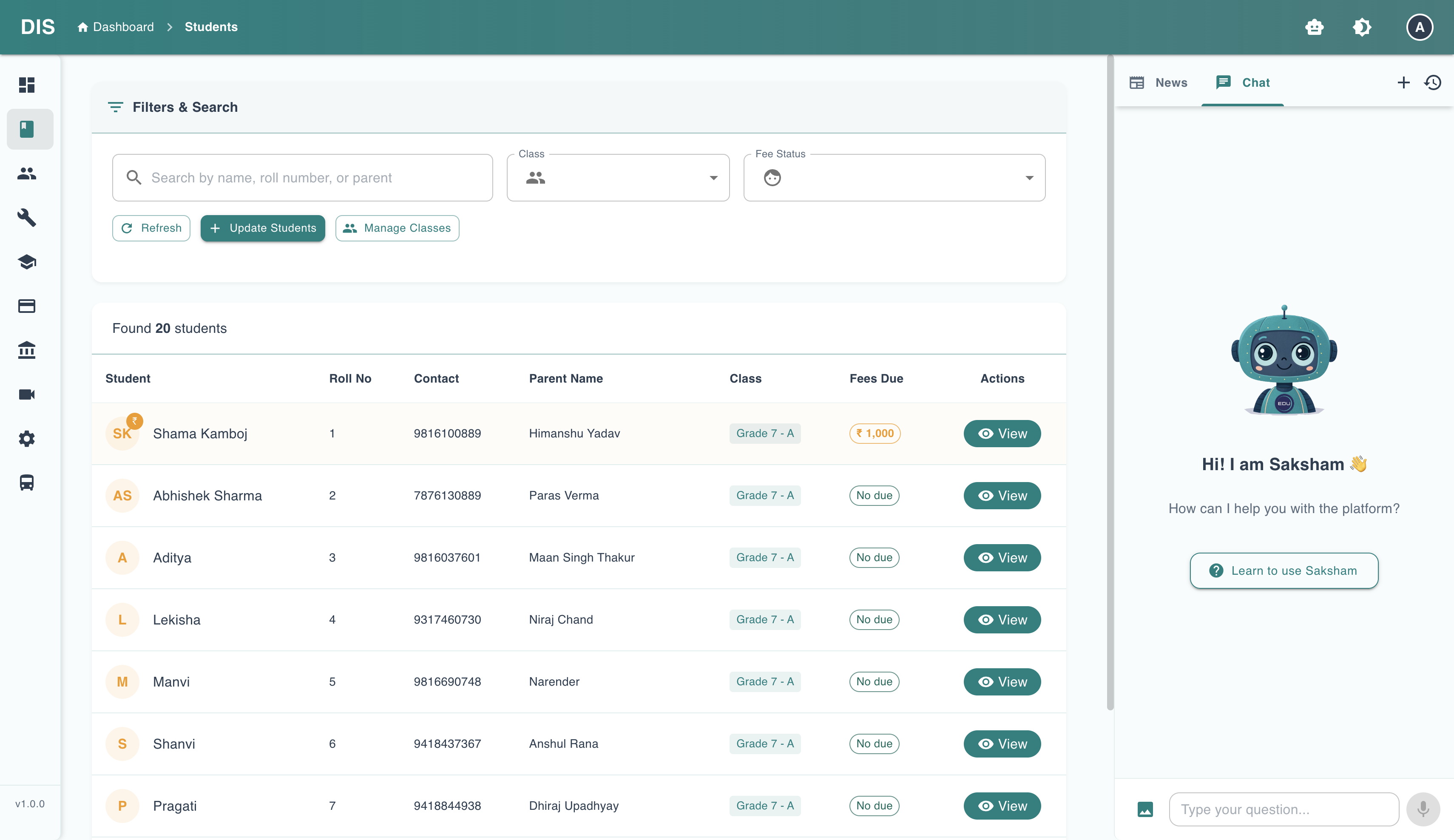The image size is (1454, 840).
Task: Click the wrench tools sidebar icon
Action: coord(26,218)
